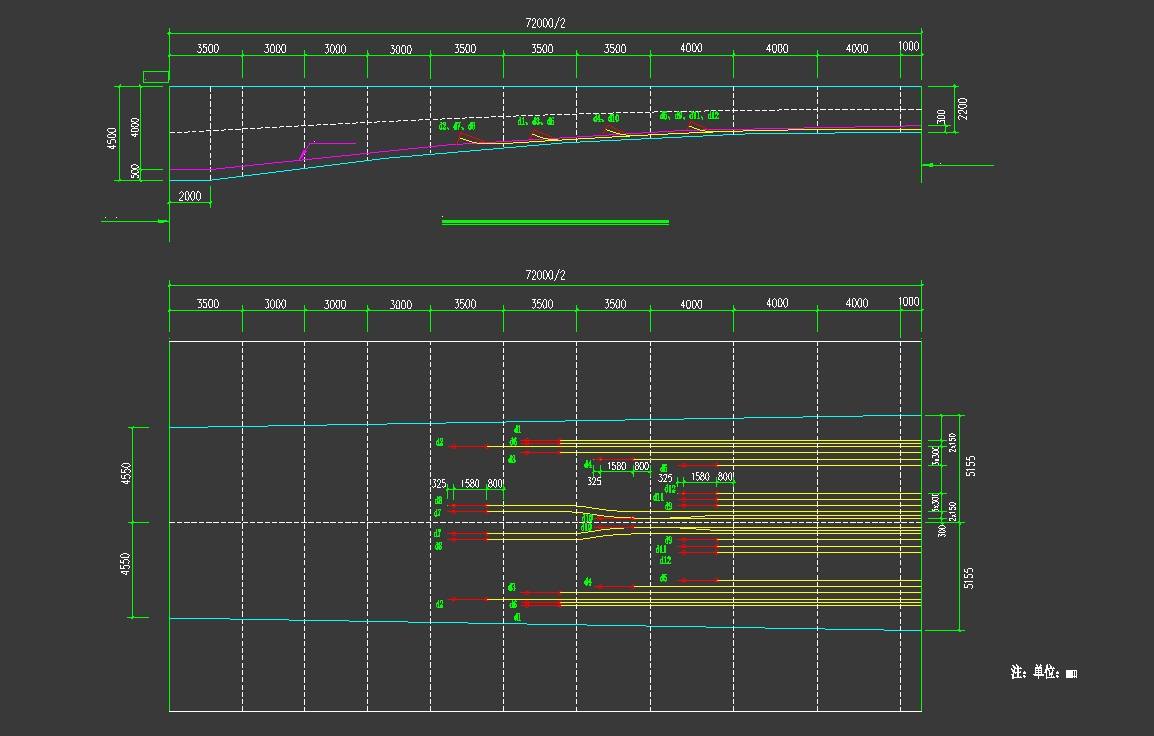Click the small green rectangle at top left
The width and height of the screenshot is (1154, 736).
[156, 76]
